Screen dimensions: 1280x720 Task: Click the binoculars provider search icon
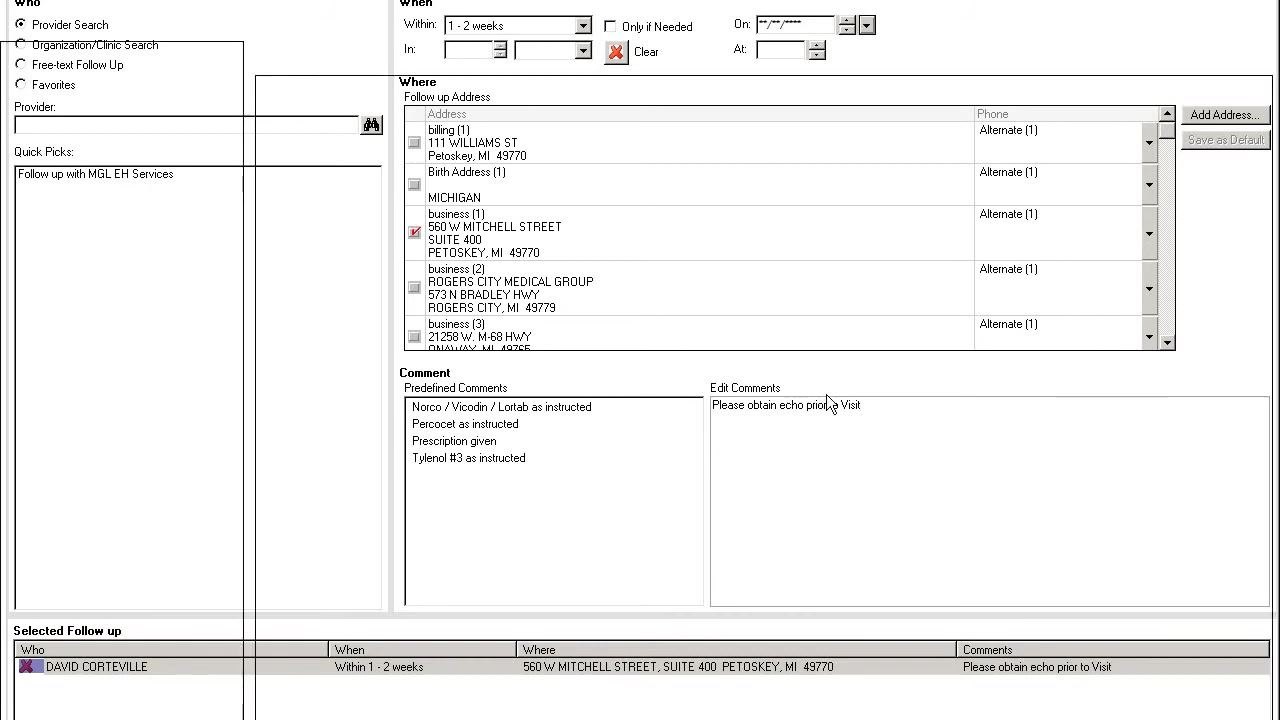point(371,125)
